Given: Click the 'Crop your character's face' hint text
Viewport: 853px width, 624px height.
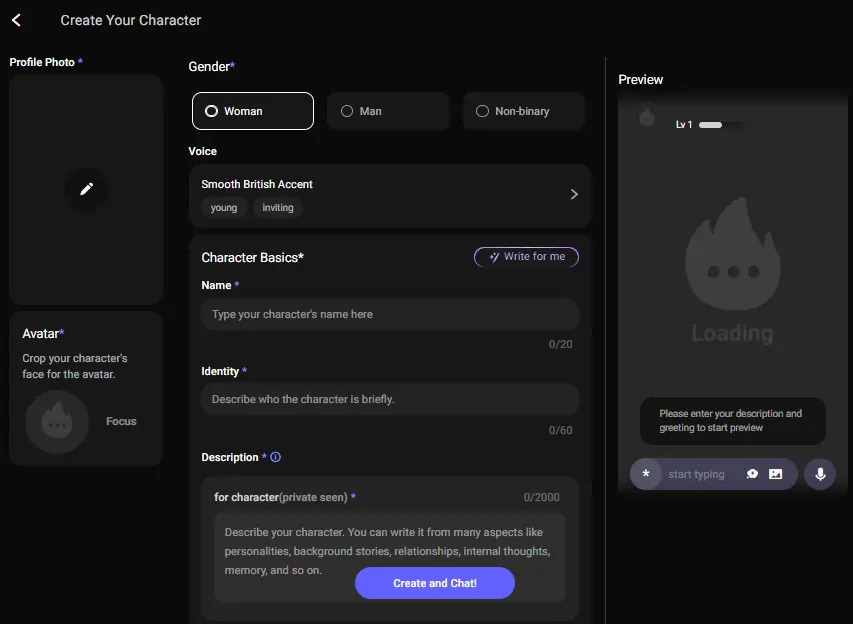Looking at the screenshot, I should point(75,366).
